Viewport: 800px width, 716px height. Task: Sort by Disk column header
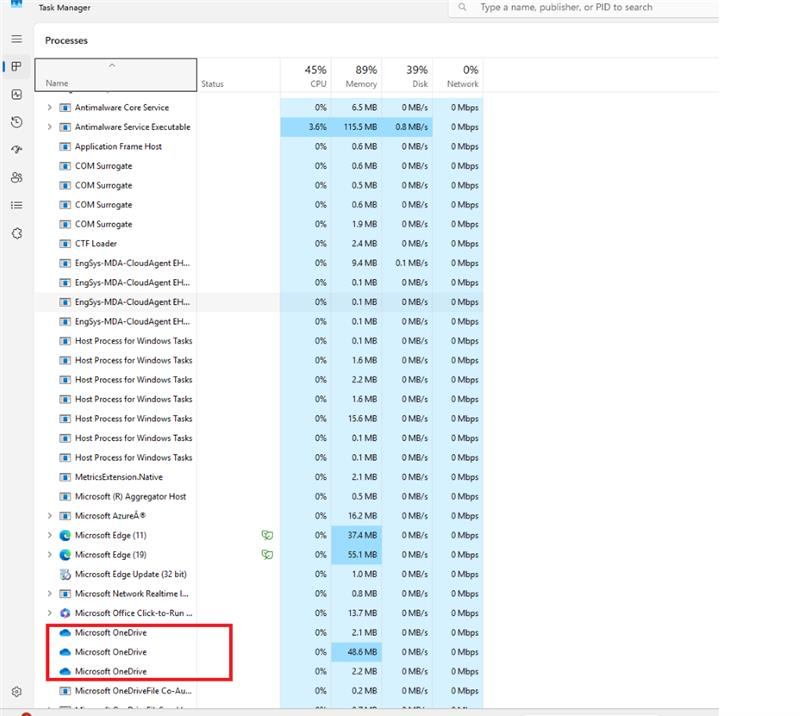(x=407, y=75)
